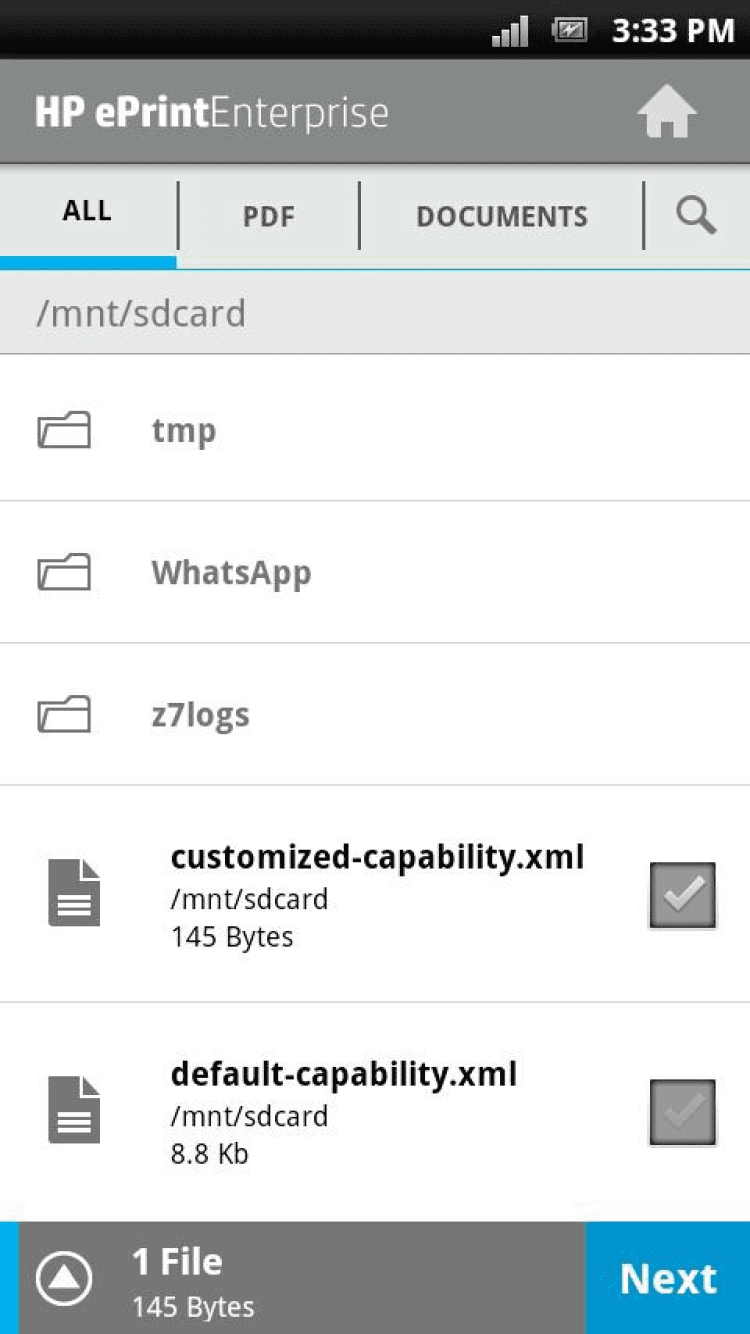Uncheck the customized-capability.xml checkbox

[x=682, y=895]
